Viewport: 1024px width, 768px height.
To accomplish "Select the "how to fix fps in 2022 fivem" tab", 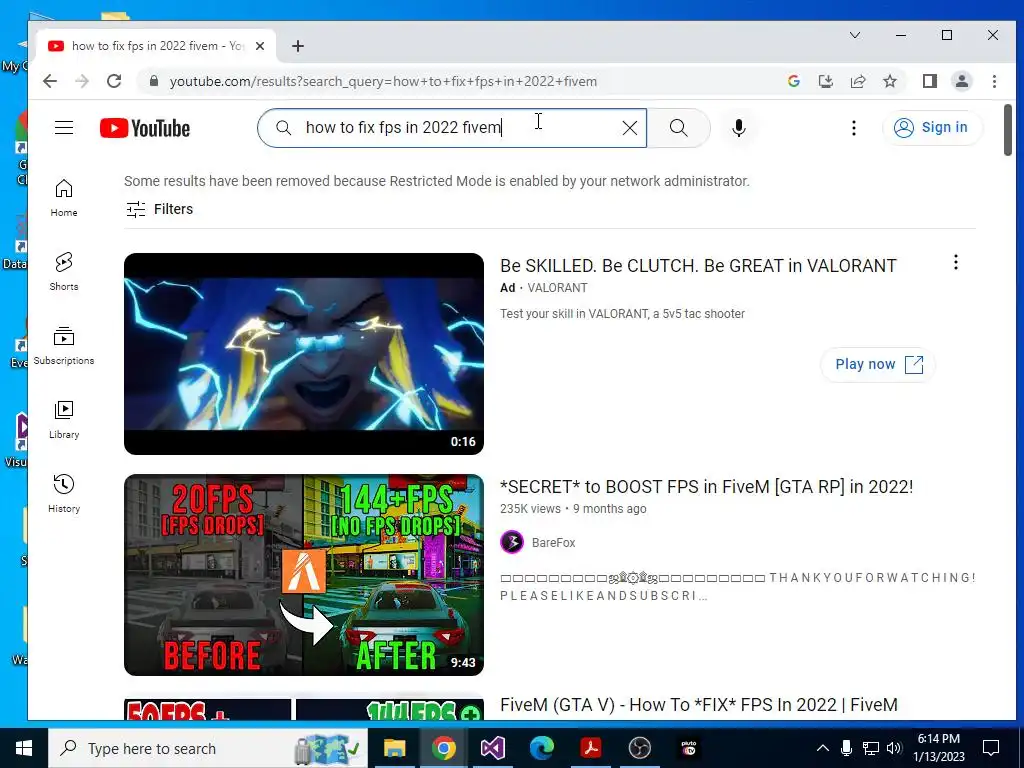I will point(155,46).
